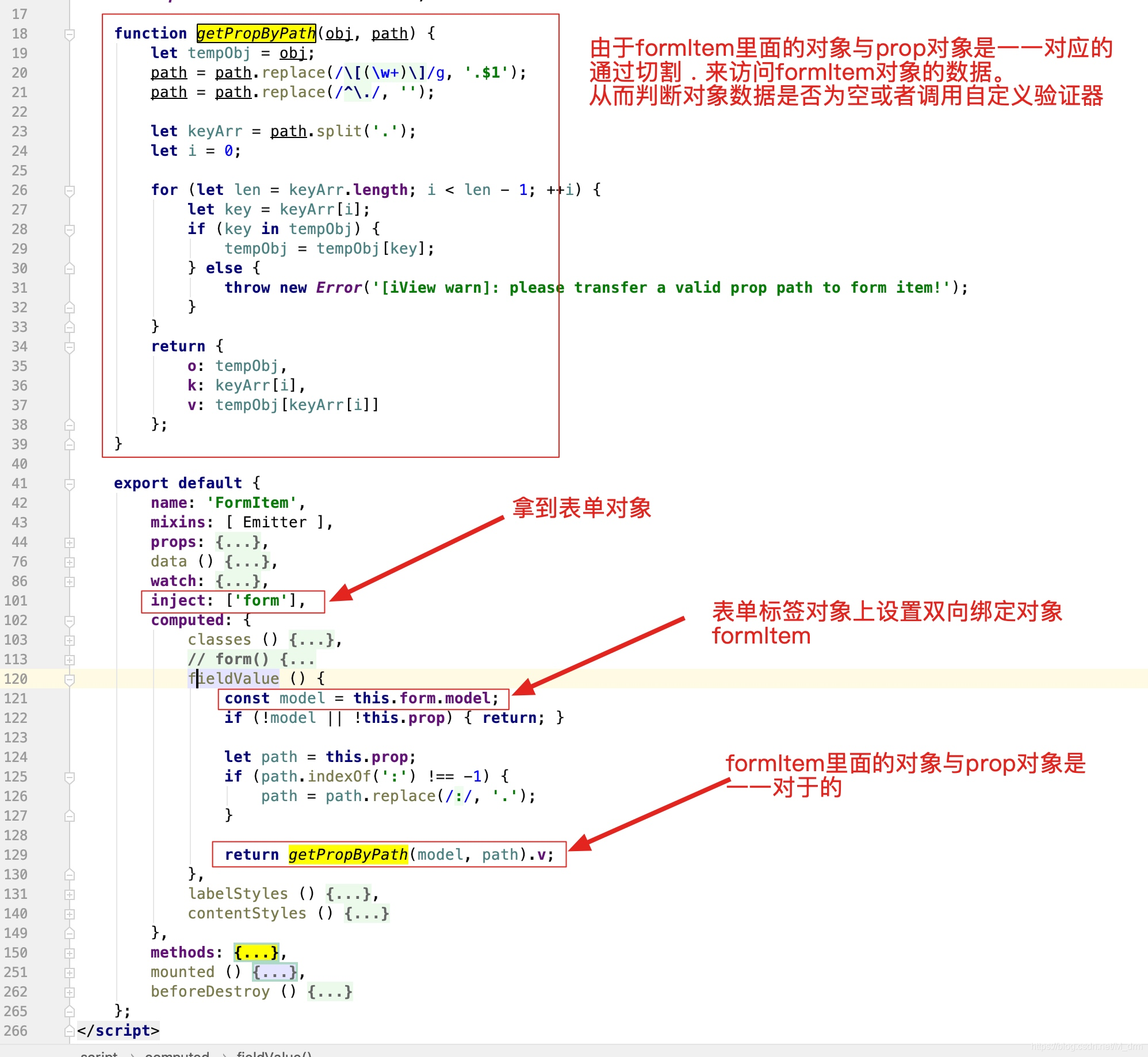The height and width of the screenshot is (1057, 1148).
Task: Click the folded {...} placeholder after watch:
Action: coord(238,581)
